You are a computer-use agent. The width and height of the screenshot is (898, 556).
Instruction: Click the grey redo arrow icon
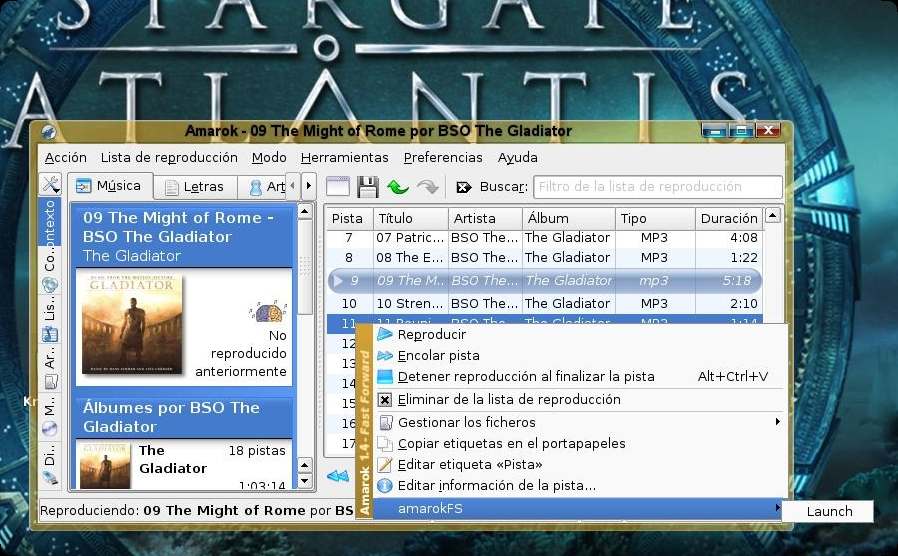427,187
